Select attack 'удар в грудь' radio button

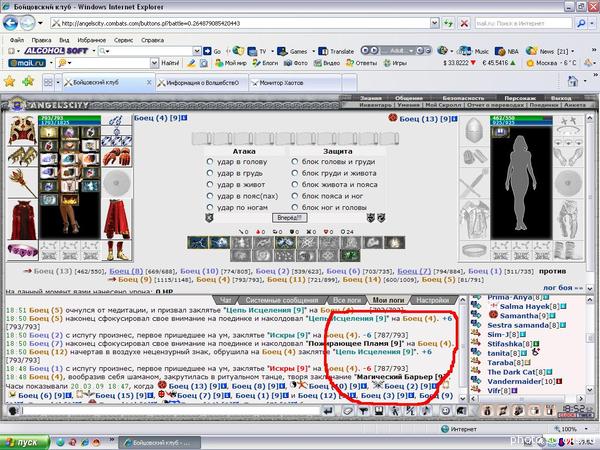pyautogui.click(x=210, y=173)
